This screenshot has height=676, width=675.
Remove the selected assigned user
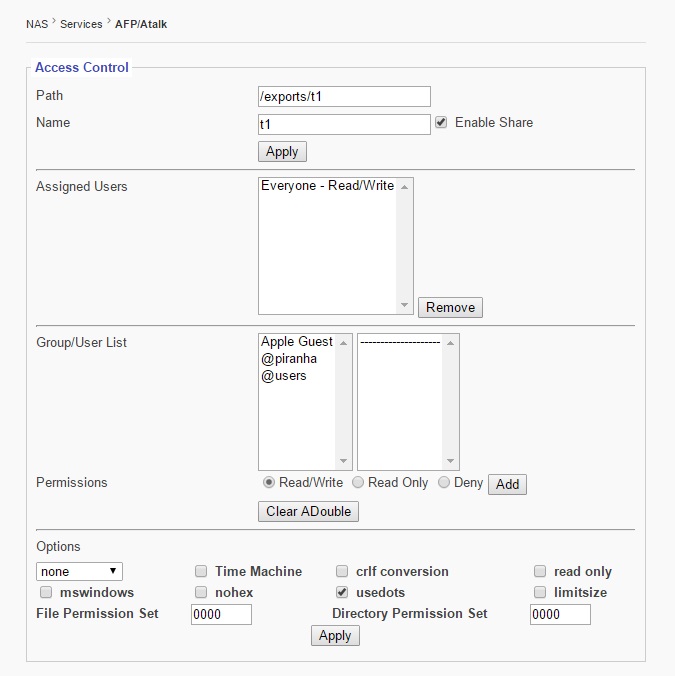pos(450,307)
